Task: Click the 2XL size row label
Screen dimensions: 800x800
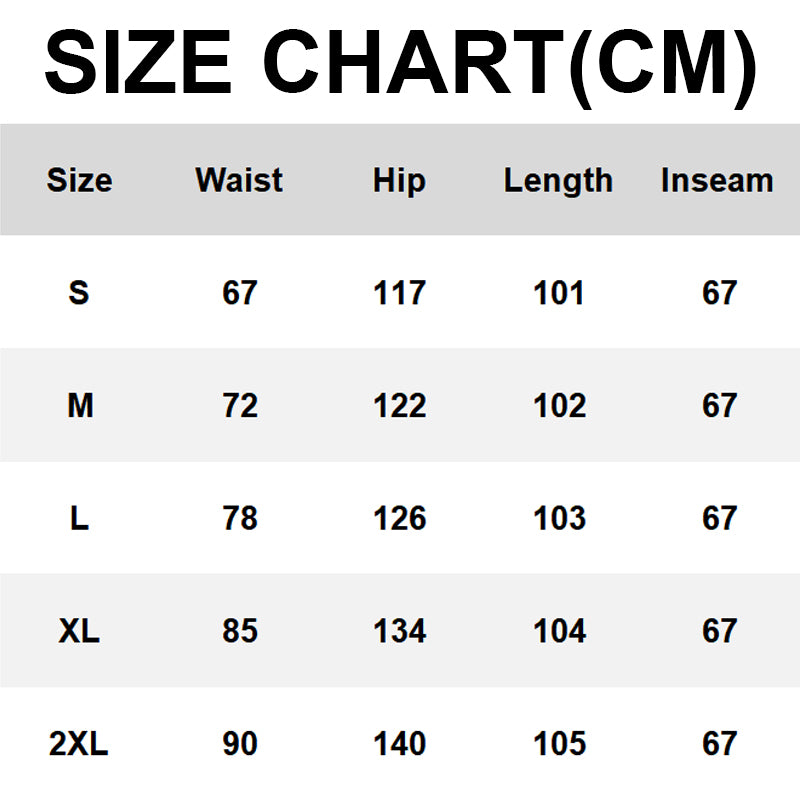Action: tap(79, 745)
